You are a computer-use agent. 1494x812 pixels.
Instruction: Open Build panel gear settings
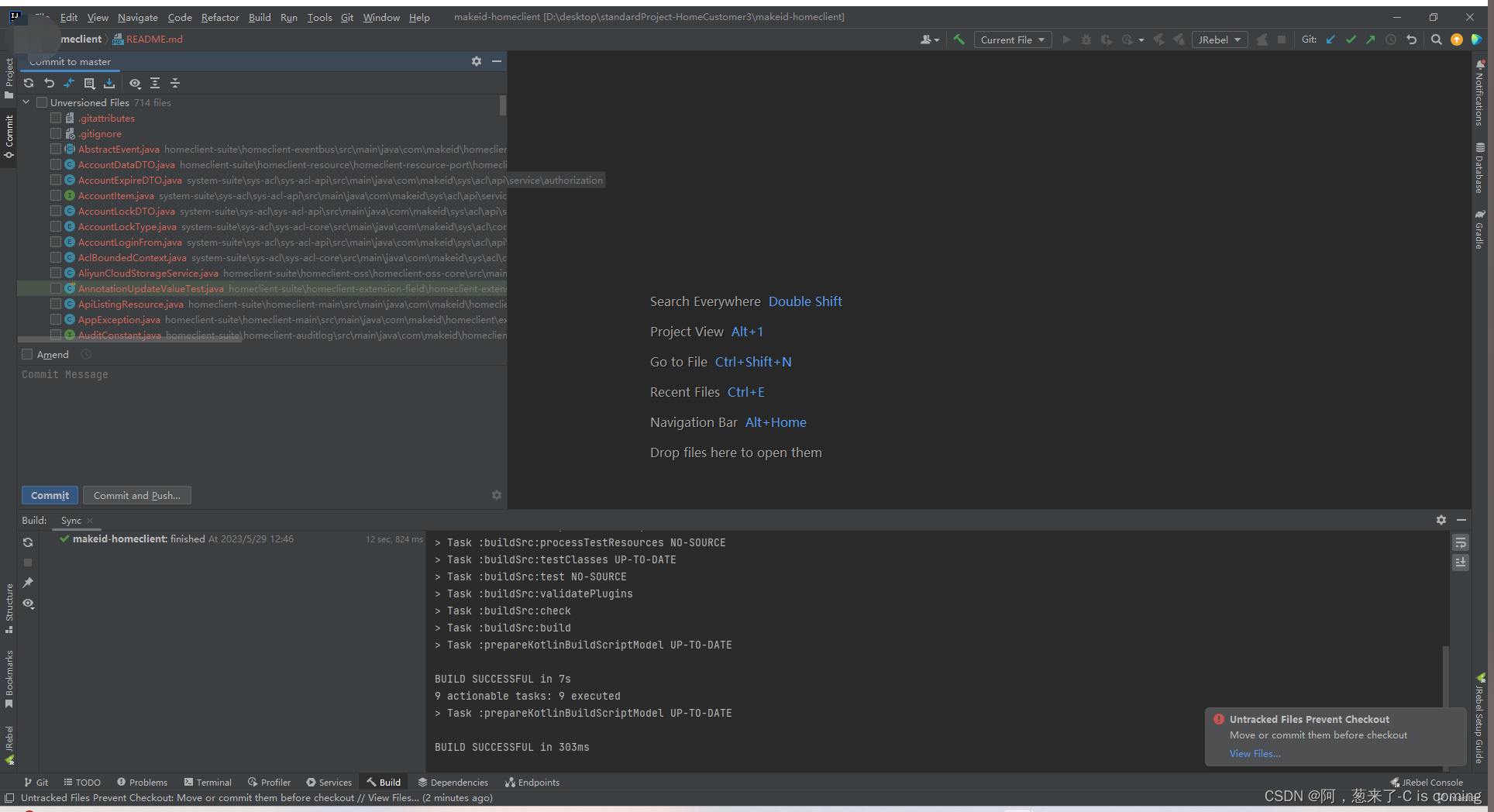[1441, 520]
